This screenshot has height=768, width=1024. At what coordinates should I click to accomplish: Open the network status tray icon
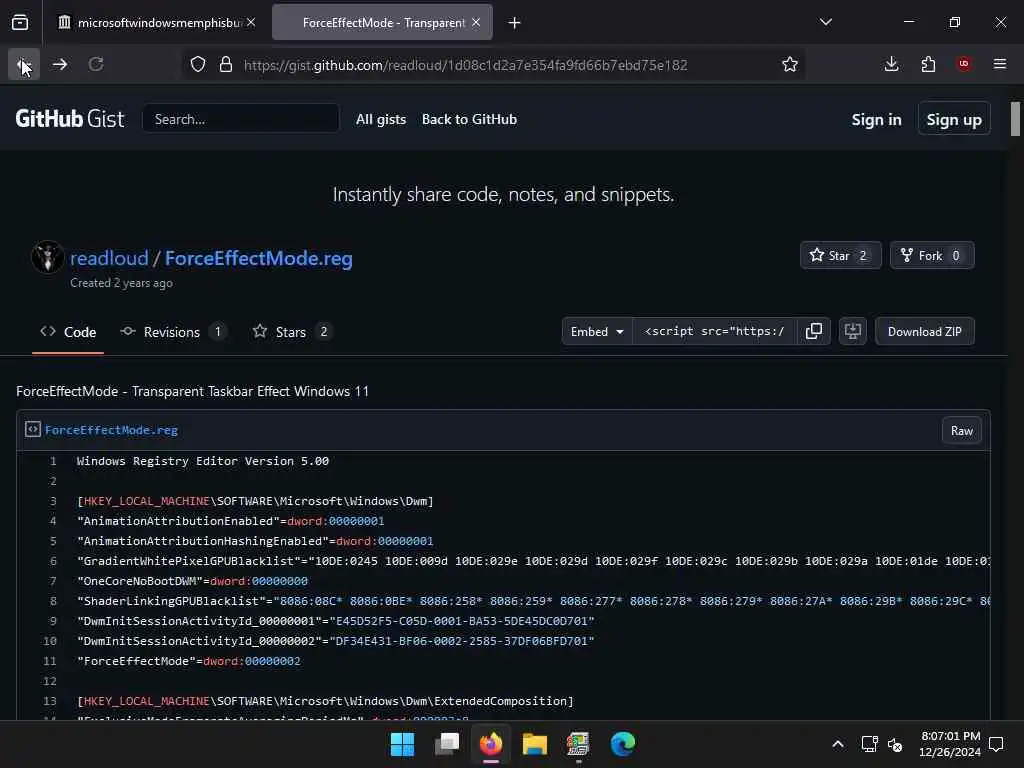pos(869,744)
